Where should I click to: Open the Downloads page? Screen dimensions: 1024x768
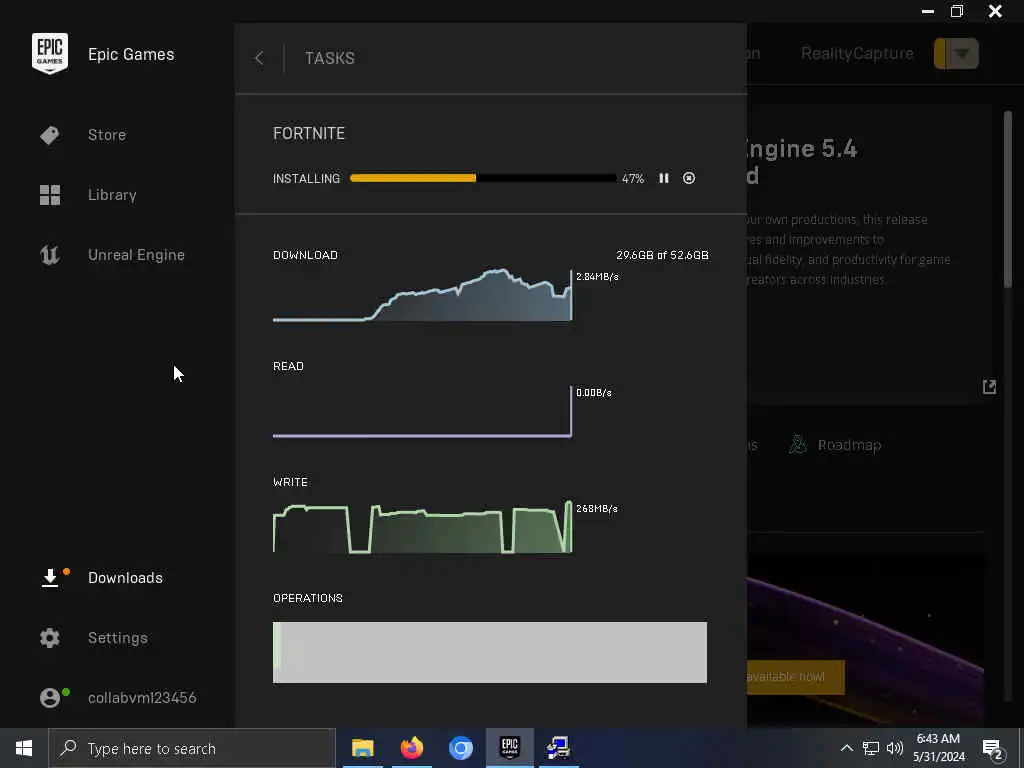pos(125,577)
